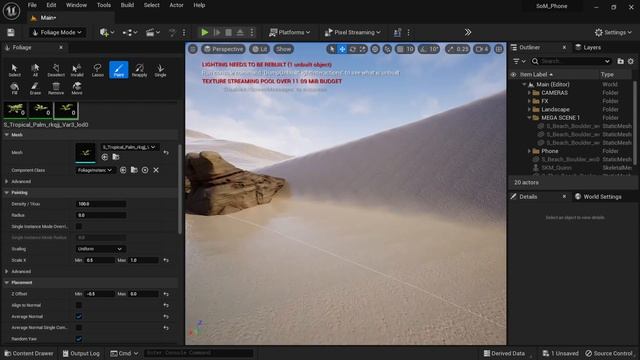
Task: Open camera speed setting 4
Action: [482, 49]
